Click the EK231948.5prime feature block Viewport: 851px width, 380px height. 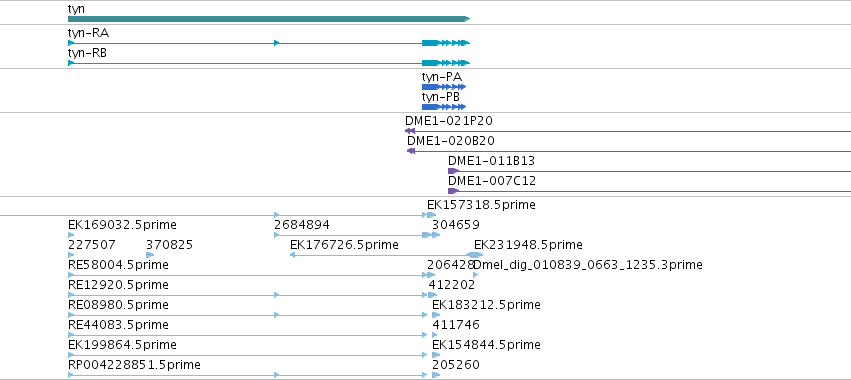474,255
